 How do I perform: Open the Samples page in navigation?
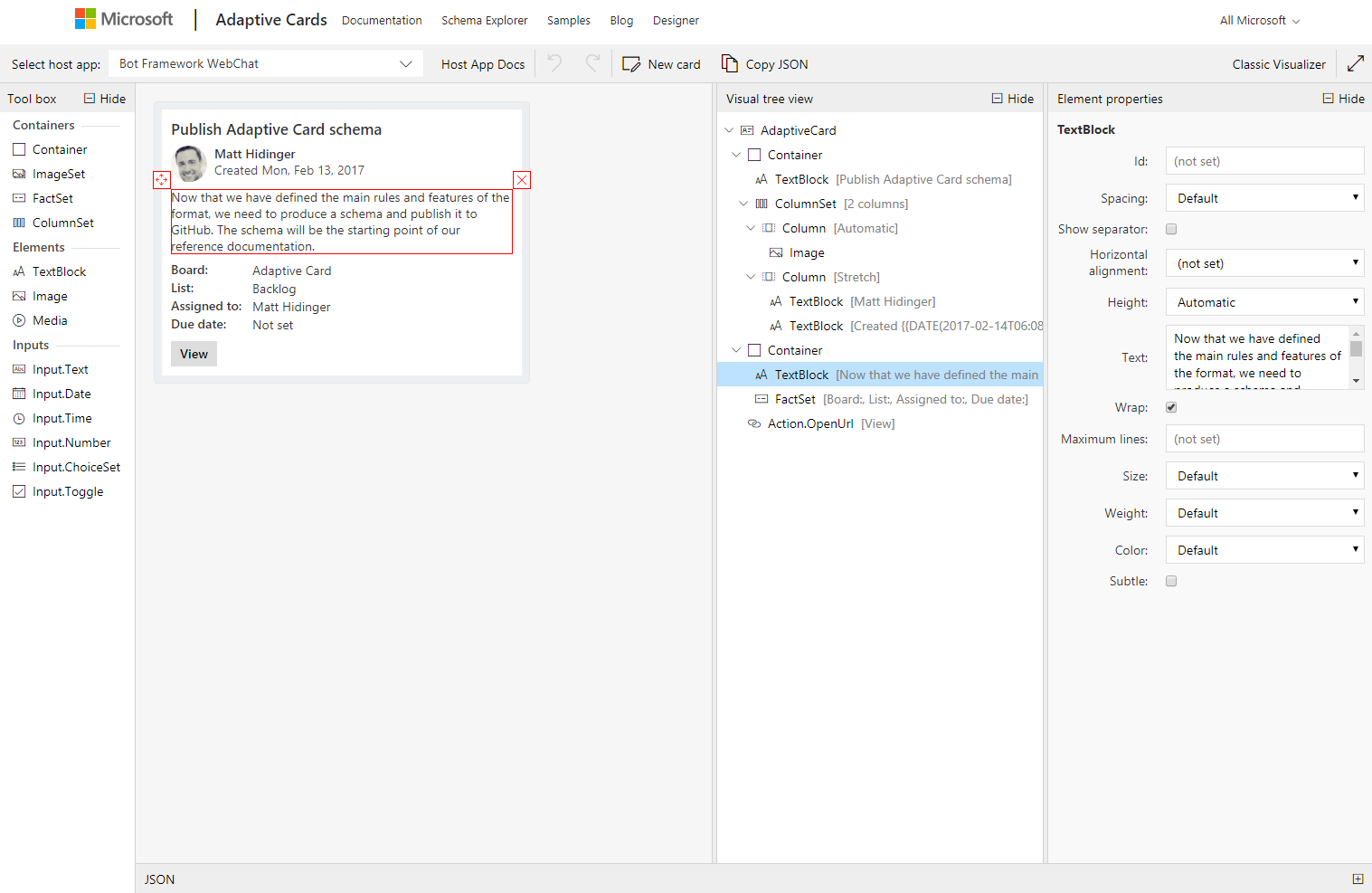(x=568, y=20)
